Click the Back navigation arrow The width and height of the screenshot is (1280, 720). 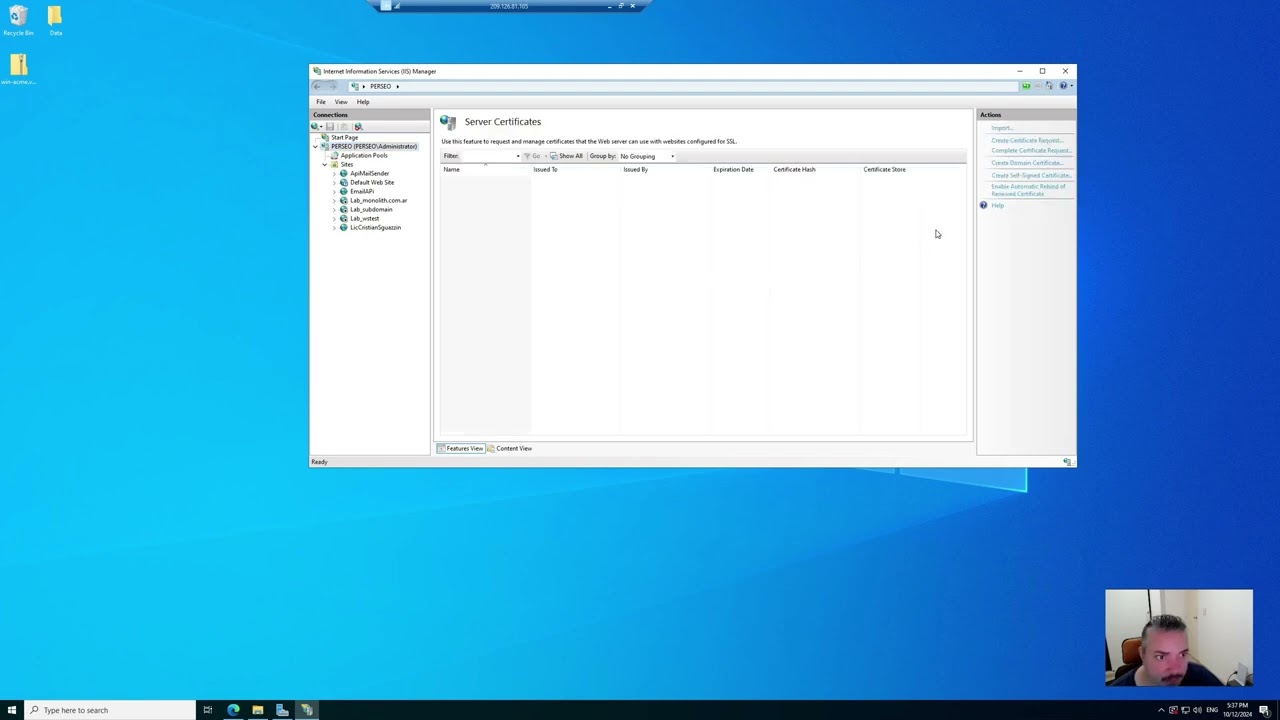pyautogui.click(x=318, y=86)
